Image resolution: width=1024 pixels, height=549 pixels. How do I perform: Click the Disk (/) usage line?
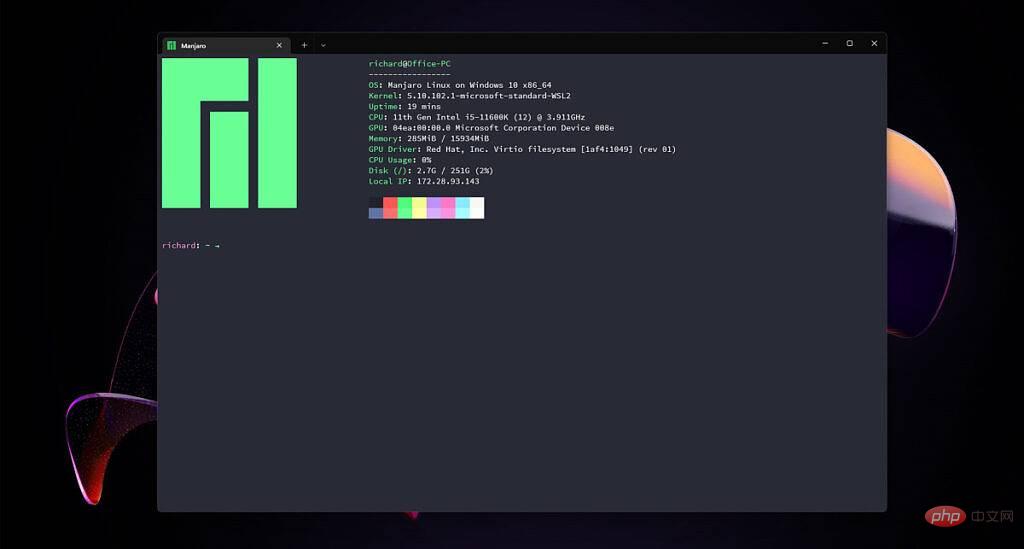click(431, 170)
